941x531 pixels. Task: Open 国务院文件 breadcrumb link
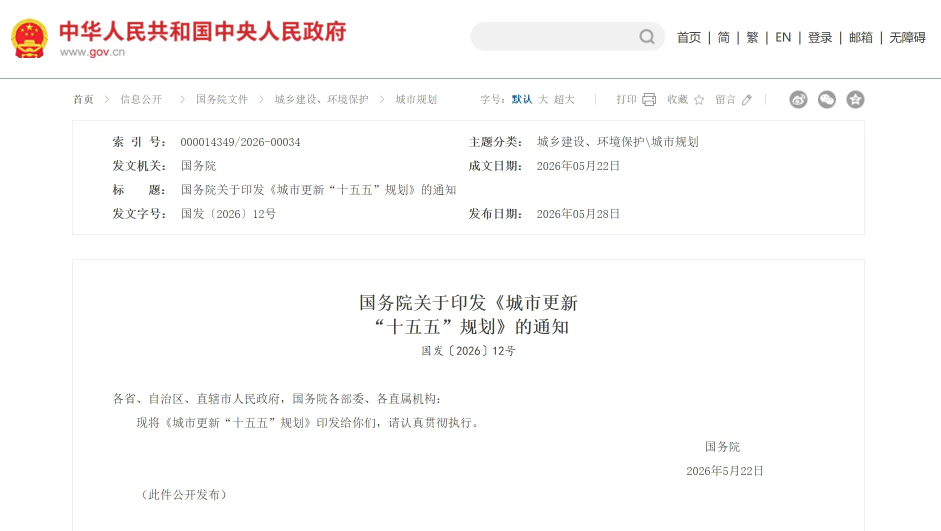(221, 100)
